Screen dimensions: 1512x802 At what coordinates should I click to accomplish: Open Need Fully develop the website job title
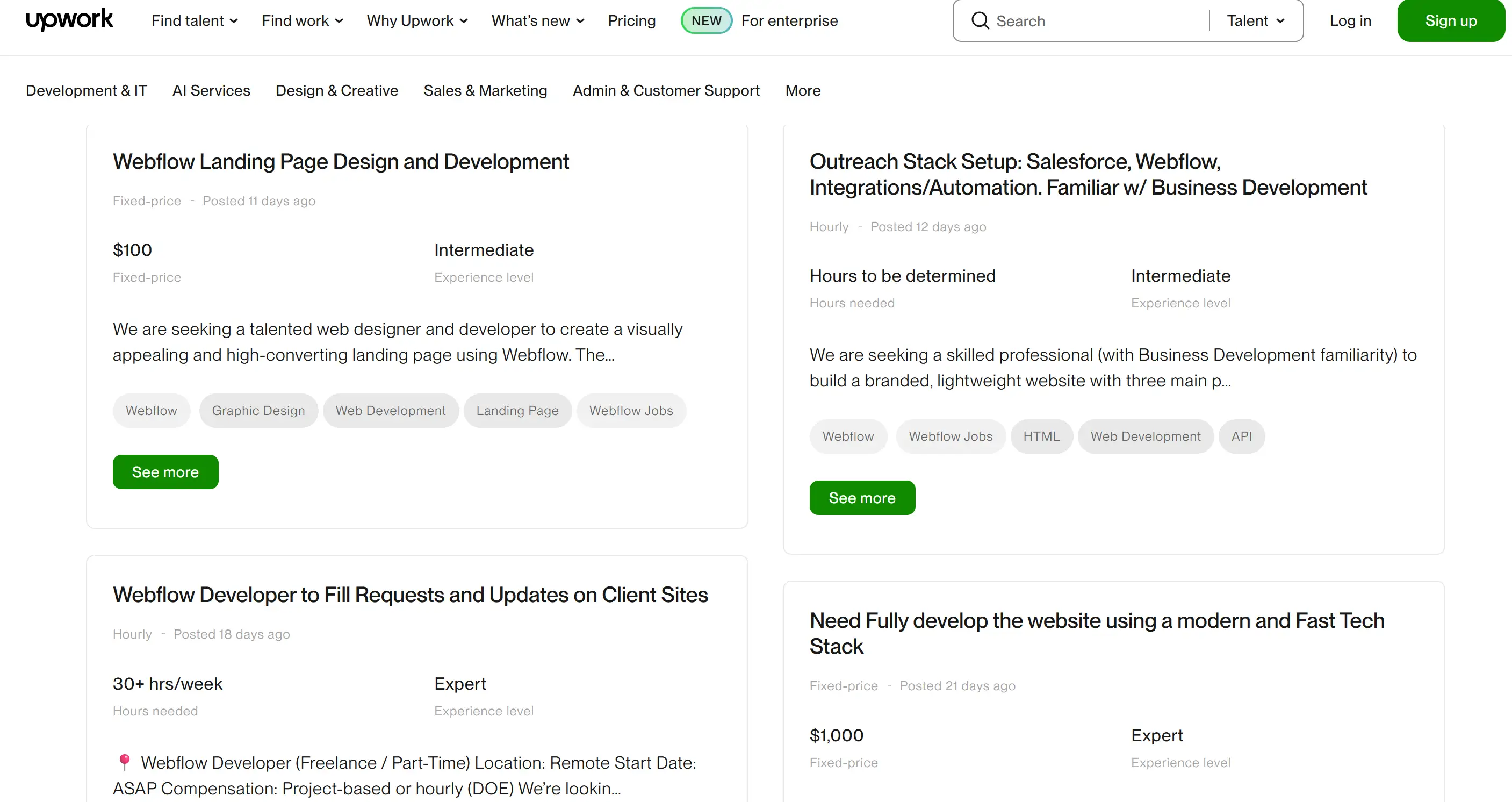point(1097,634)
